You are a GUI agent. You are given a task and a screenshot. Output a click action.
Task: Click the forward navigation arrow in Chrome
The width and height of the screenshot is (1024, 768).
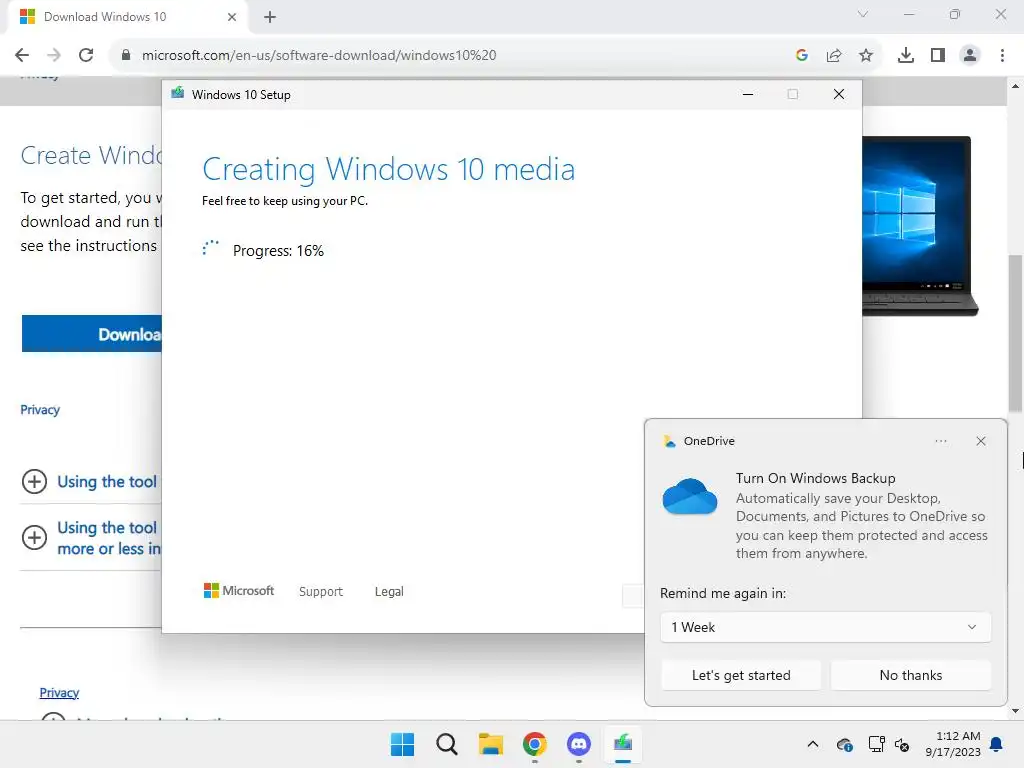[54, 55]
